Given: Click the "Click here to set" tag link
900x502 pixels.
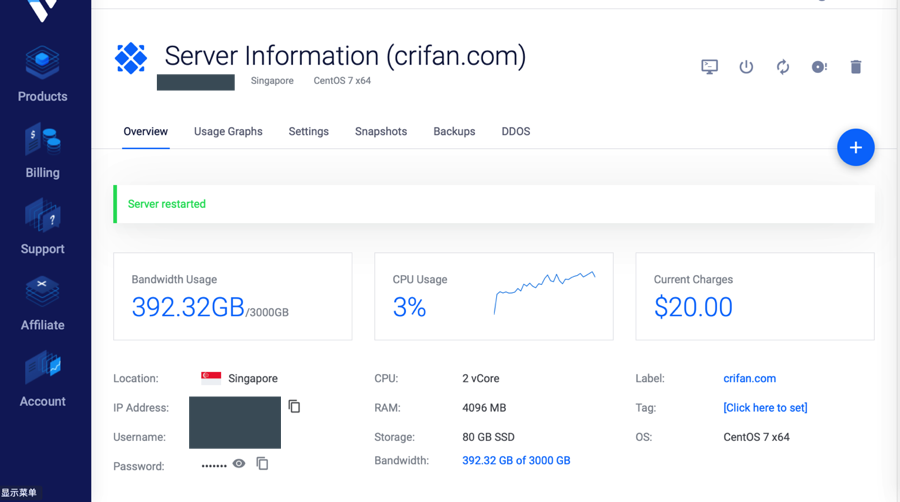Looking at the screenshot, I should pos(765,408).
